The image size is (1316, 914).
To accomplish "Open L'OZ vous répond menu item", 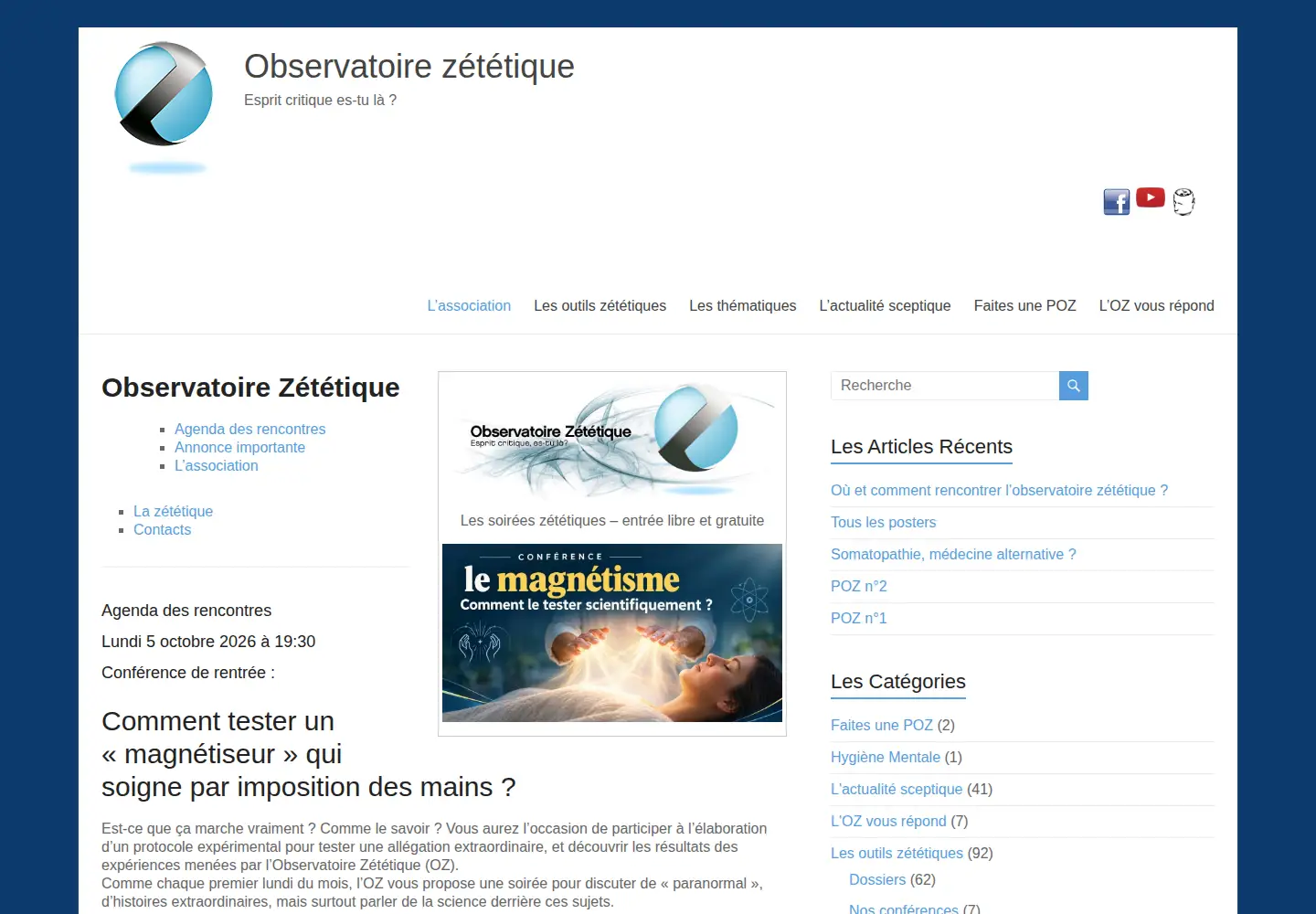I will click(1156, 306).
